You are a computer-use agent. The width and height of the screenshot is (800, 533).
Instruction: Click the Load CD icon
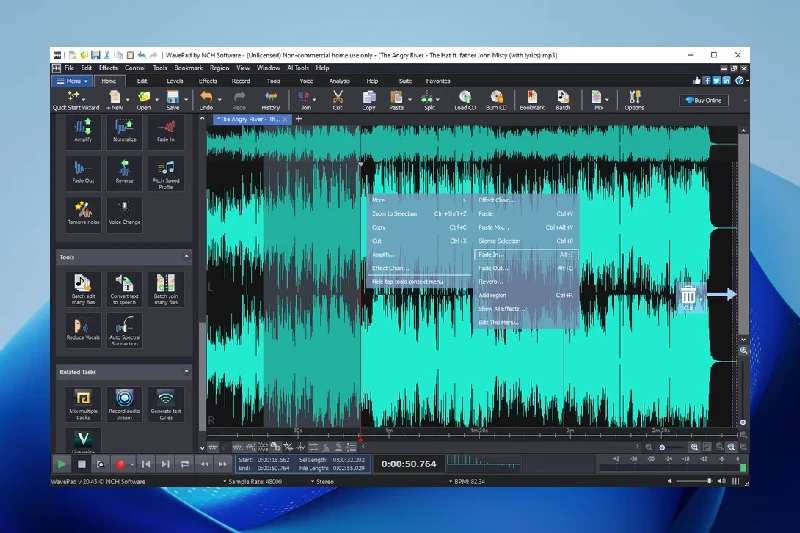(x=465, y=100)
